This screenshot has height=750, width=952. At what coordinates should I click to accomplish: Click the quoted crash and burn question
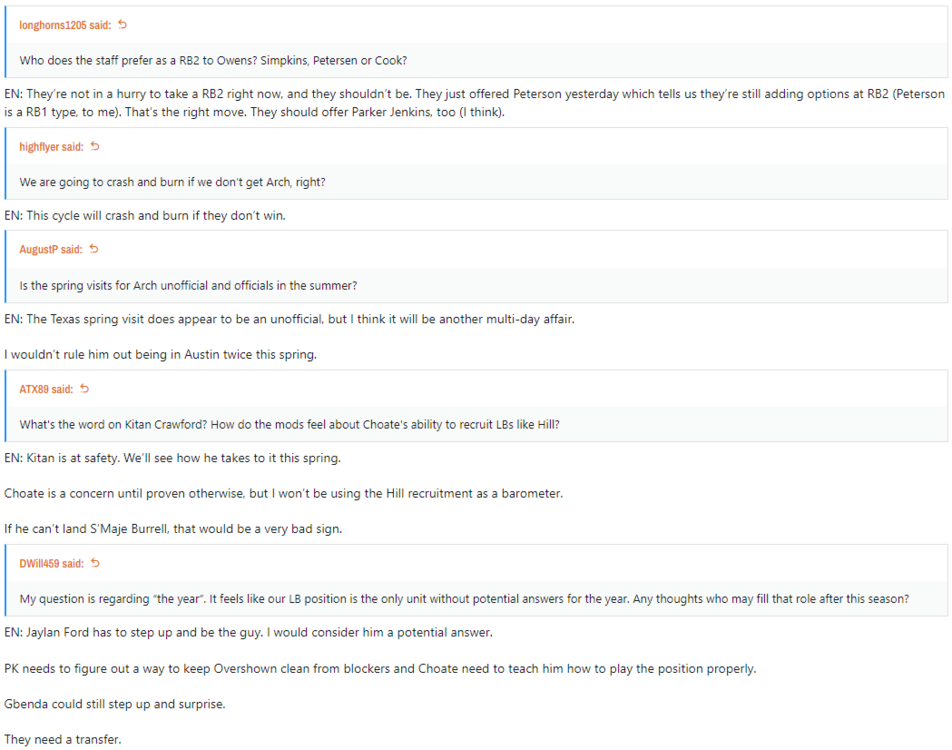[172, 182]
